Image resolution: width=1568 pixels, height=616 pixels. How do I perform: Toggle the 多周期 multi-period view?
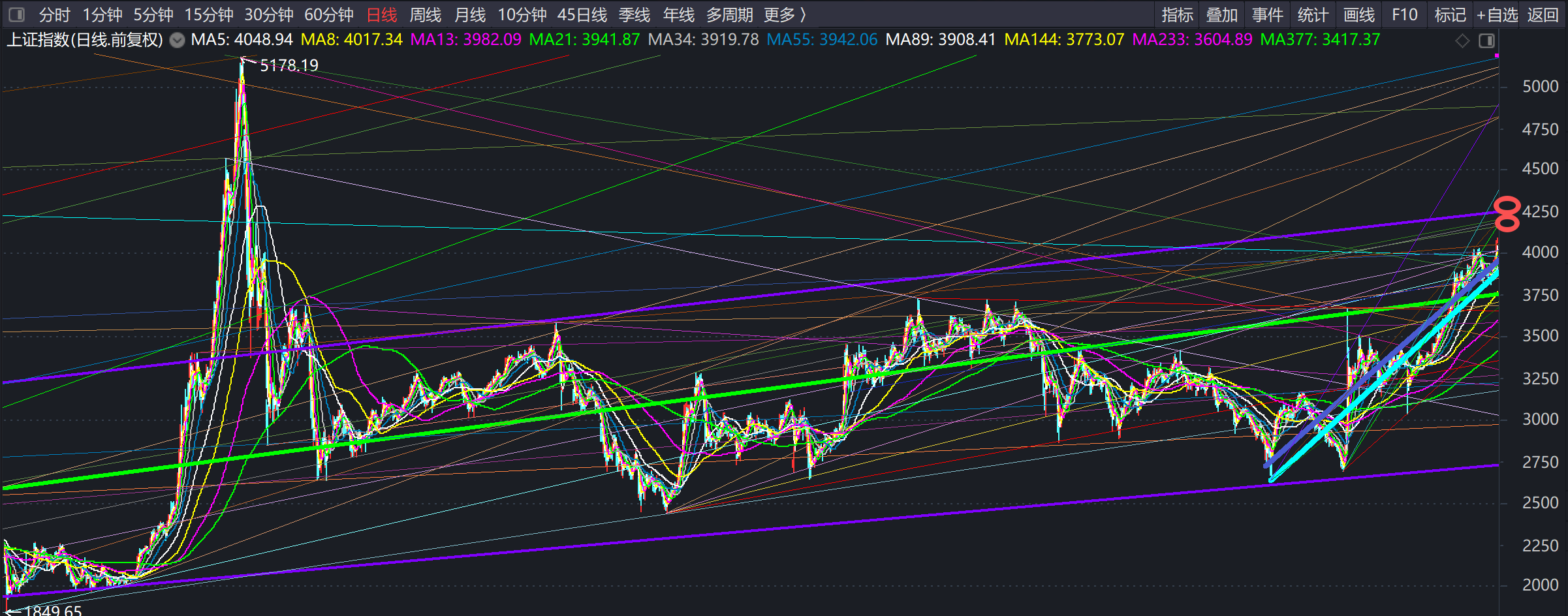coord(729,14)
